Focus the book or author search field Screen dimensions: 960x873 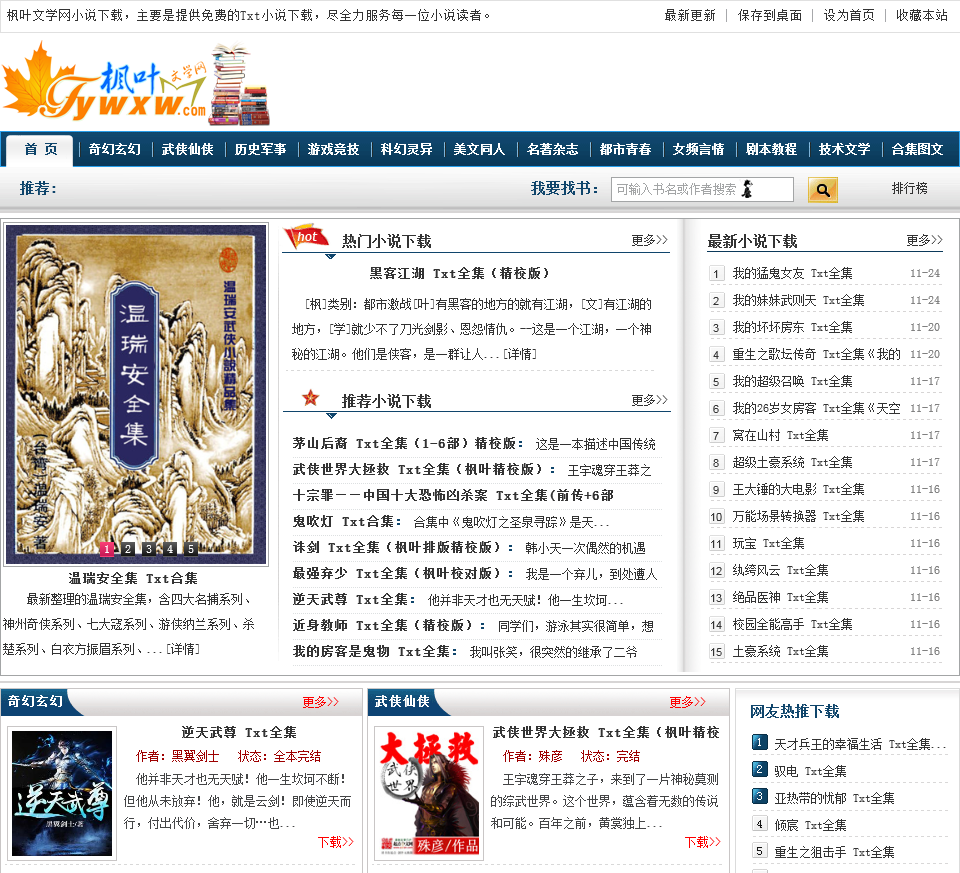tap(702, 189)
